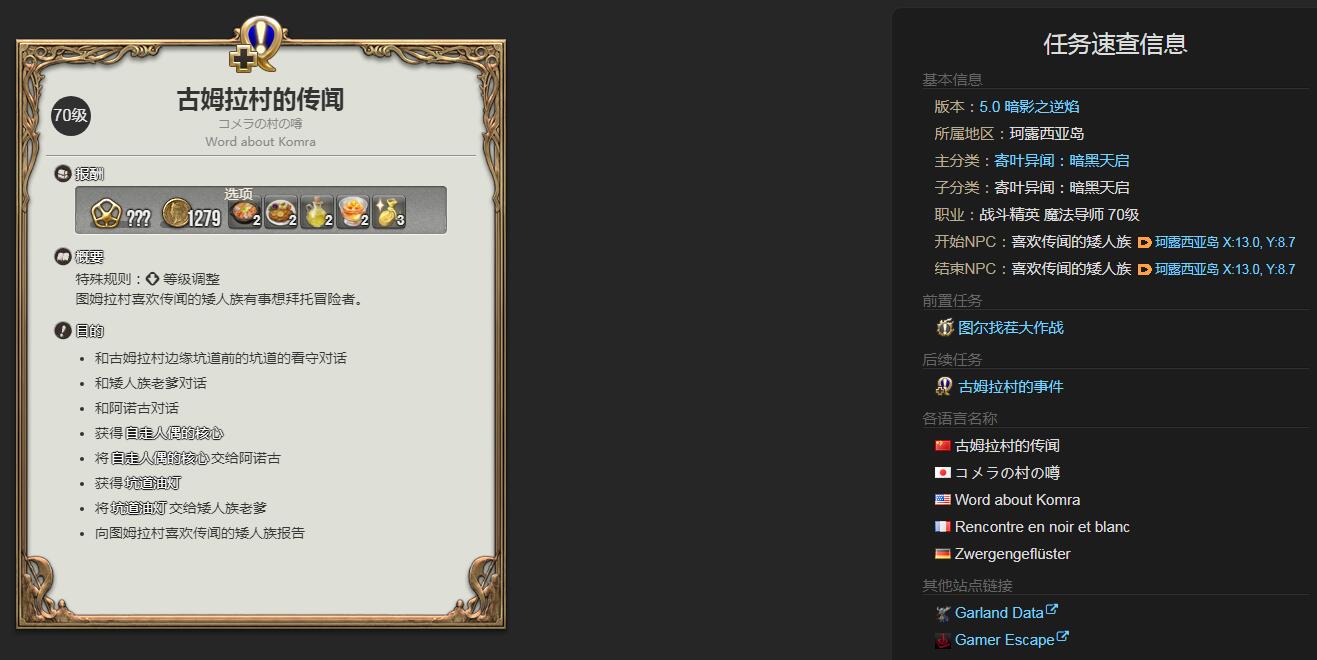
Task: Open the 5.0 暗影之逆焰 version link
Action: pyautogui.click(x=1029, y=106)
